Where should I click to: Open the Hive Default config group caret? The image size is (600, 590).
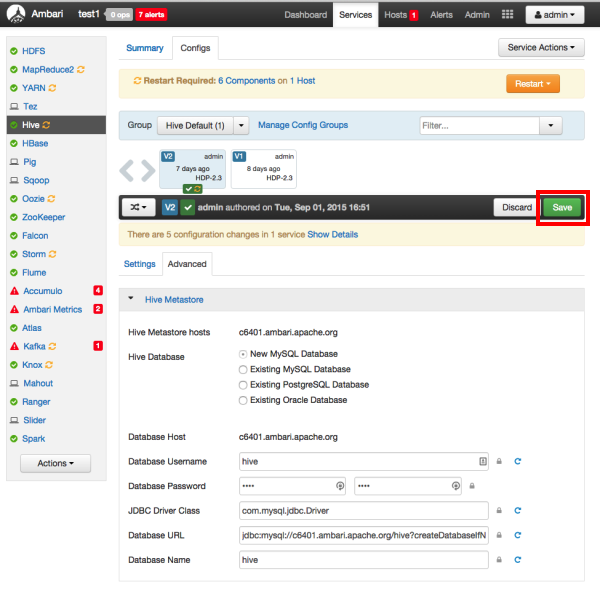tap(241, 125)
